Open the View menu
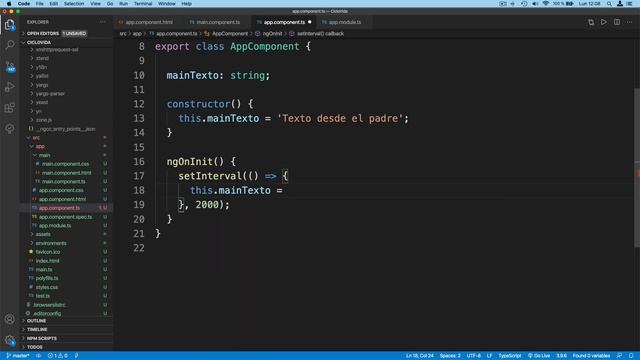The image size is (640, 360). click(95, 4)
